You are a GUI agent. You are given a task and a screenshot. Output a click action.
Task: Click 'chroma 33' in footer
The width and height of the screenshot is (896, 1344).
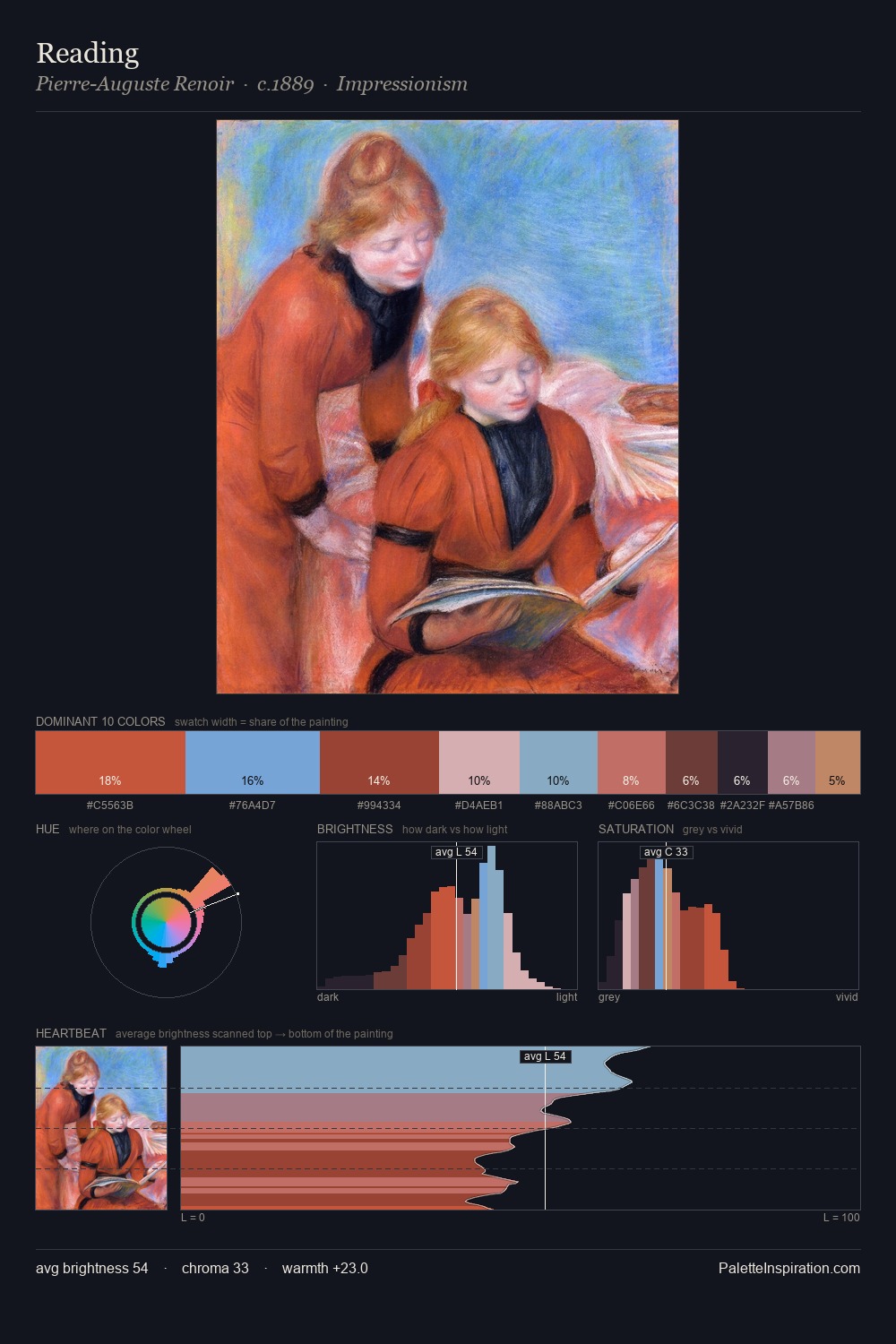click(x=215, y=1268)
